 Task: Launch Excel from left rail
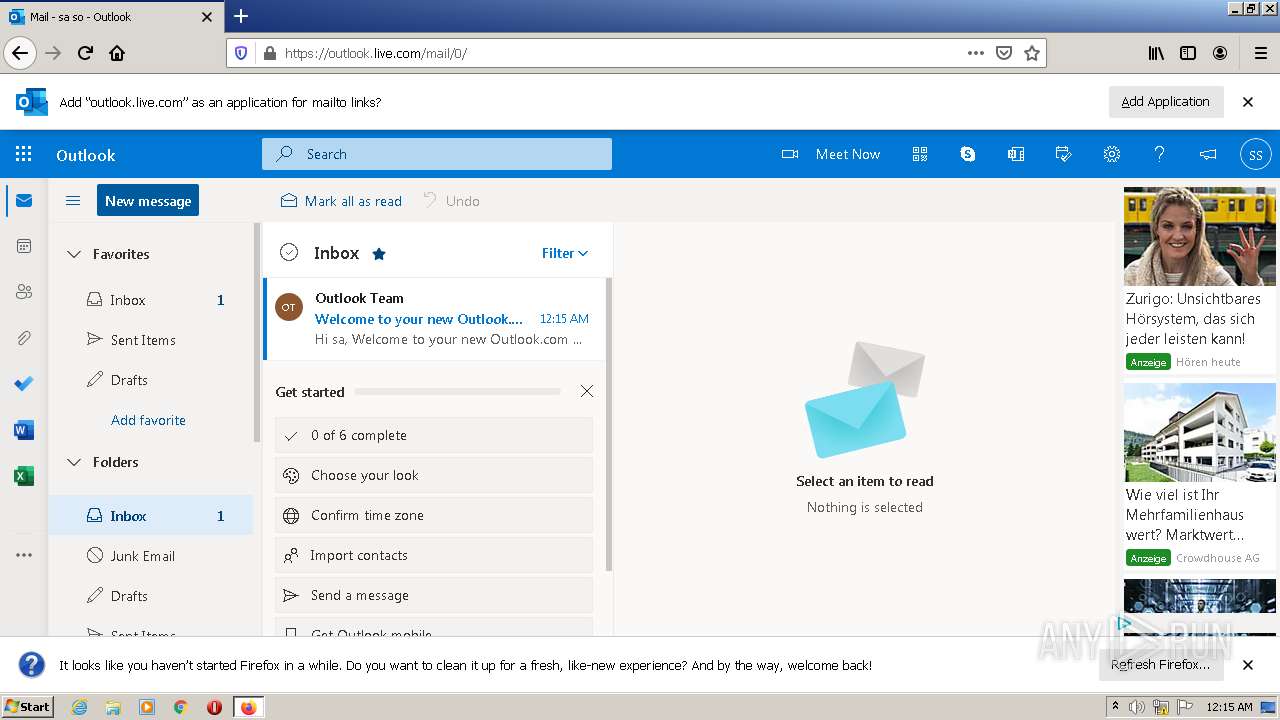click(x=24, y=476)
